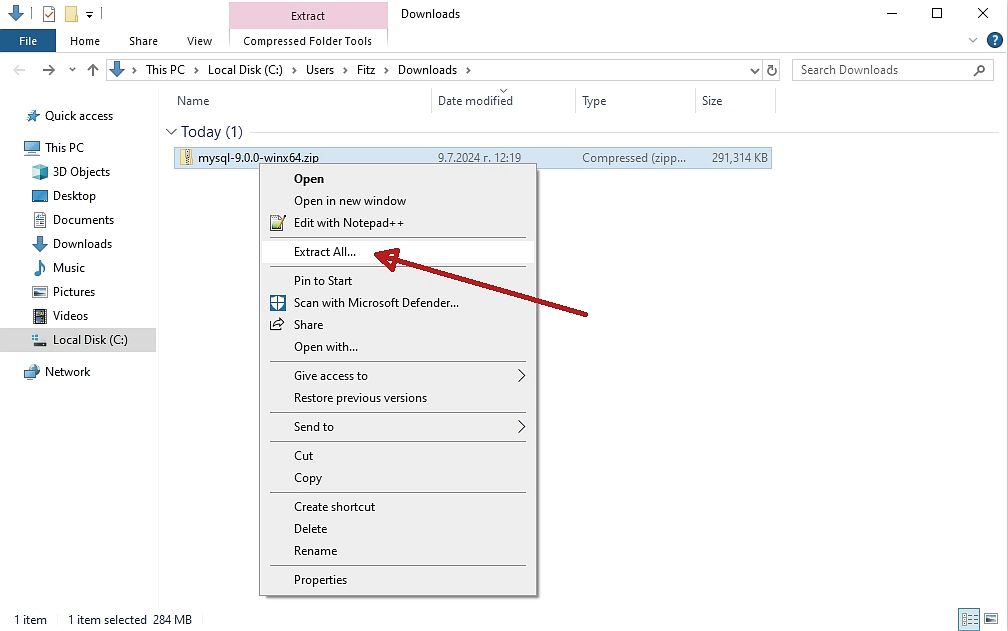The image size is (1008, 631).
Task: Open the Videos folder in the sidebar
Action: tap(70, 316)
